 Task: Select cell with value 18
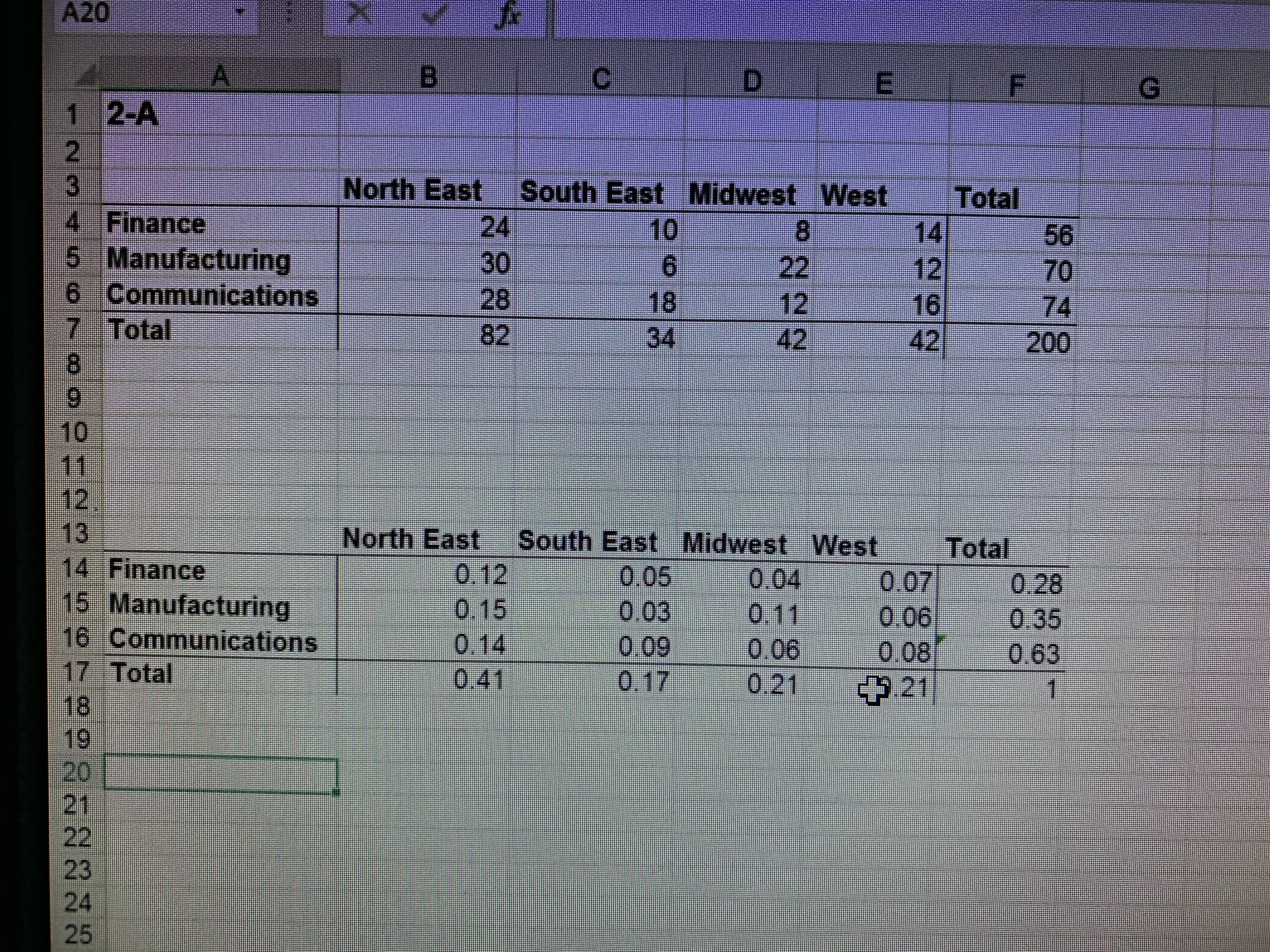(x=602, y=303)
